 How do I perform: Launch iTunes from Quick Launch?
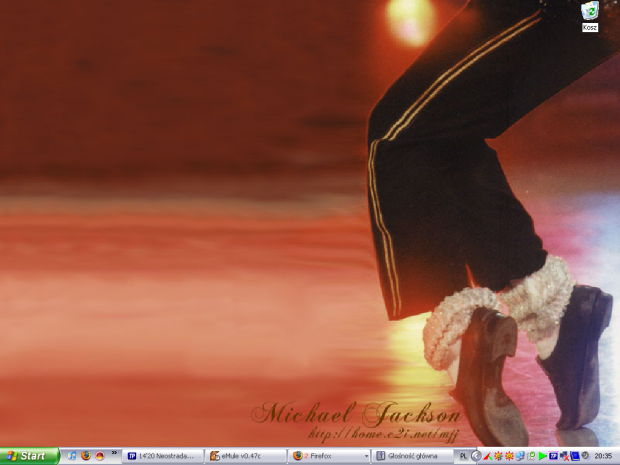(72, 456)
